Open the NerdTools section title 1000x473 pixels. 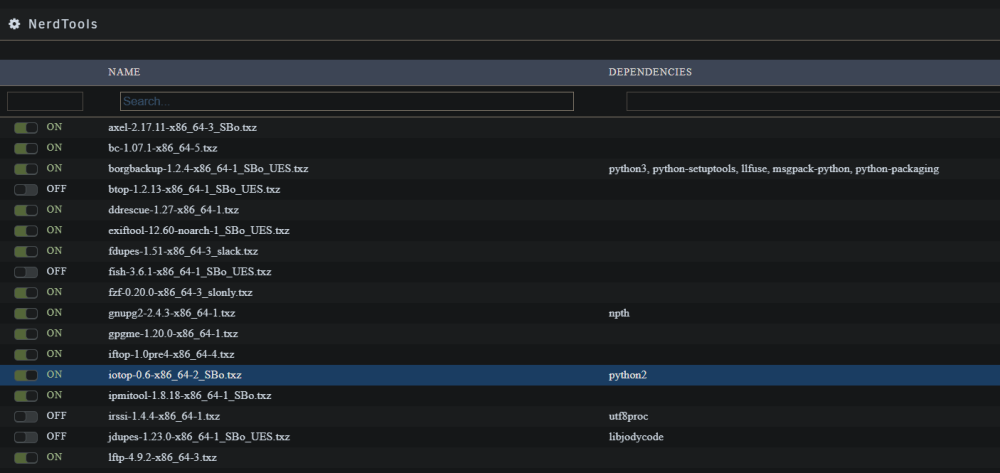[62, 24]
